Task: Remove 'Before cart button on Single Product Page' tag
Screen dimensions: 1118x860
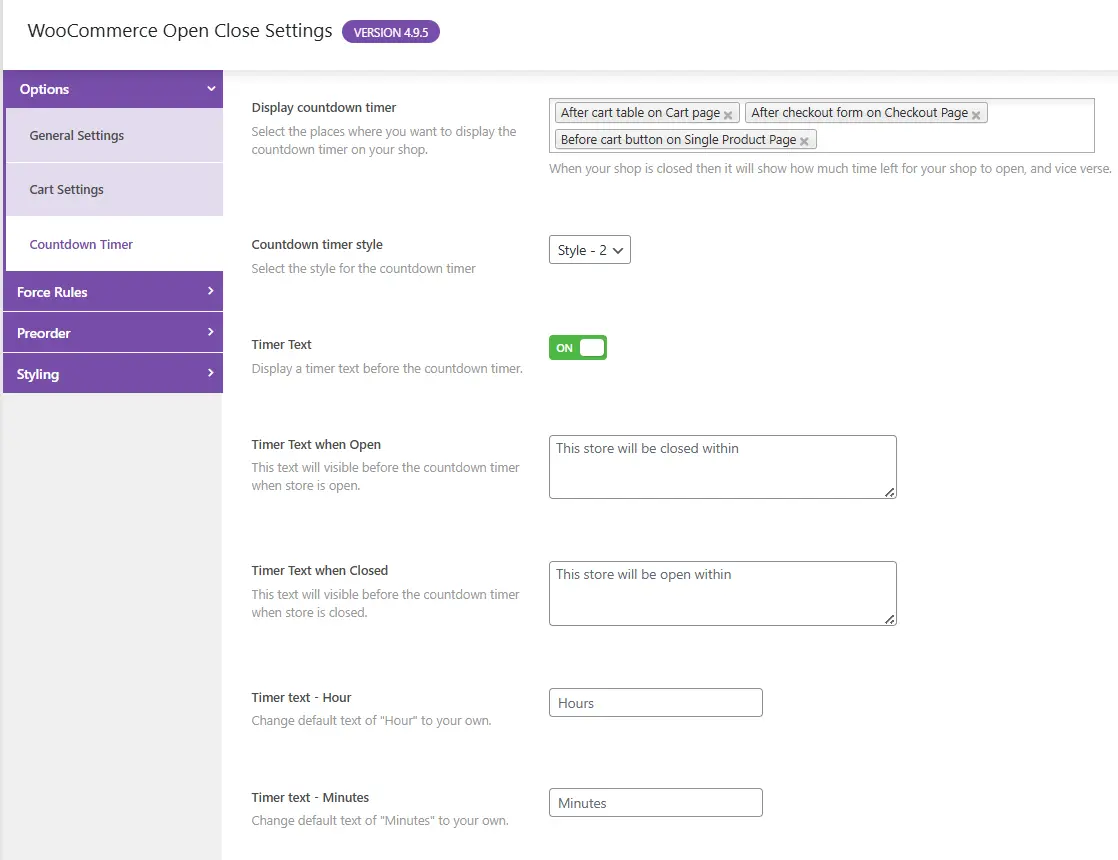Action: tap(804, 141)
